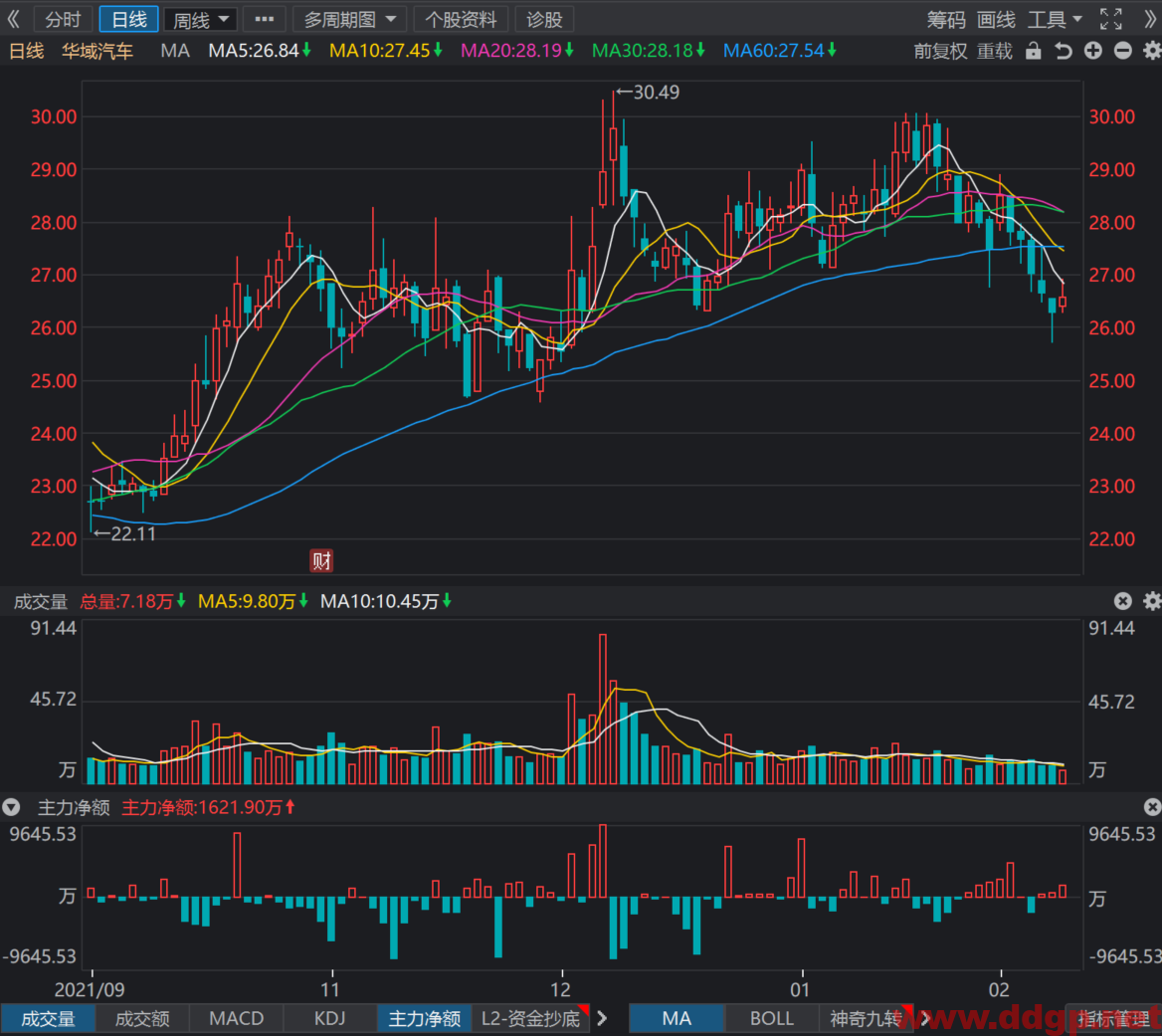Screen dimensions: 1162x1036
Task: Switch to 分时 intraday view
Action: 63,19
